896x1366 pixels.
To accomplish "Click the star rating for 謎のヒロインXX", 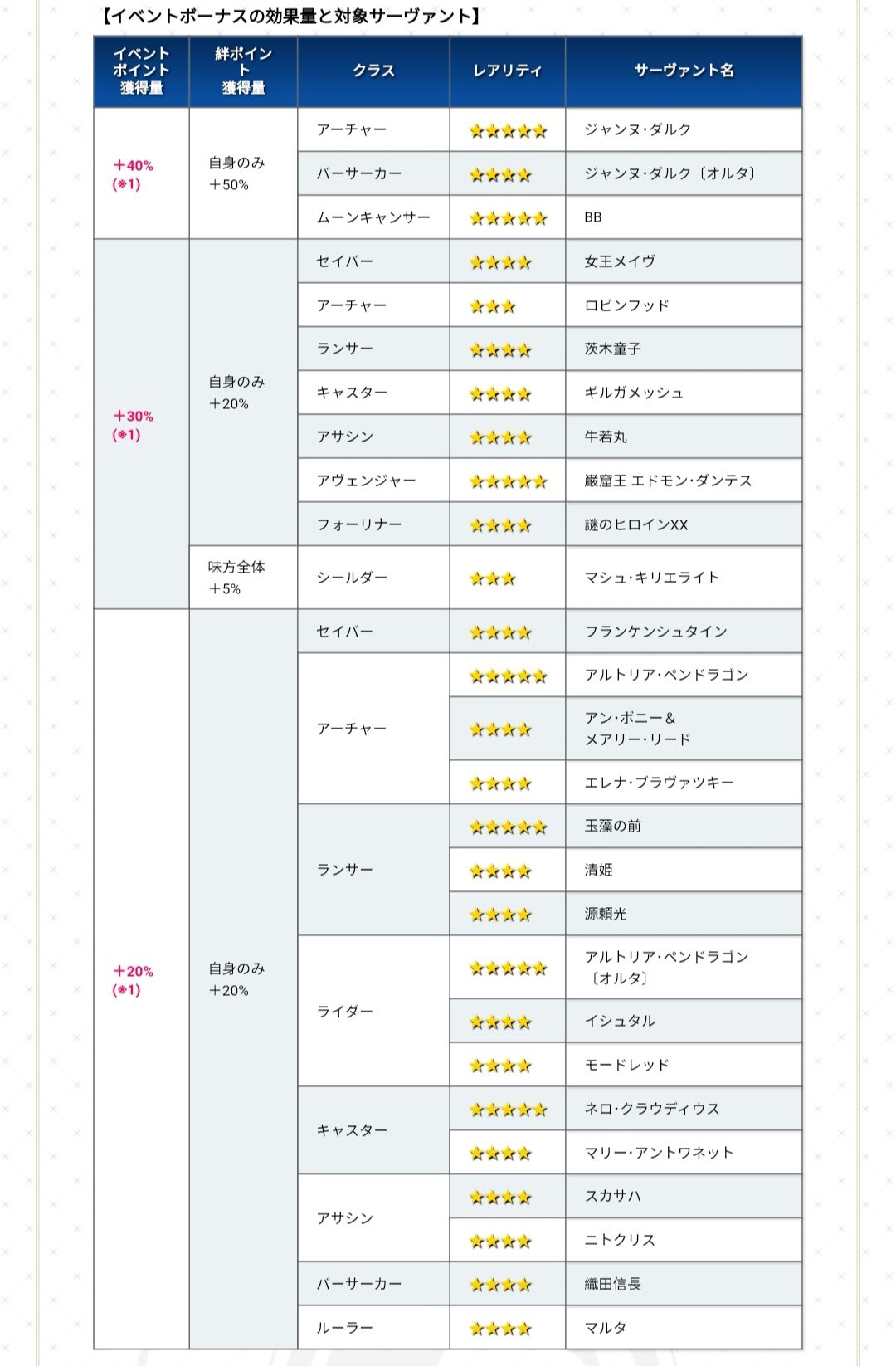I will point(500,525).
